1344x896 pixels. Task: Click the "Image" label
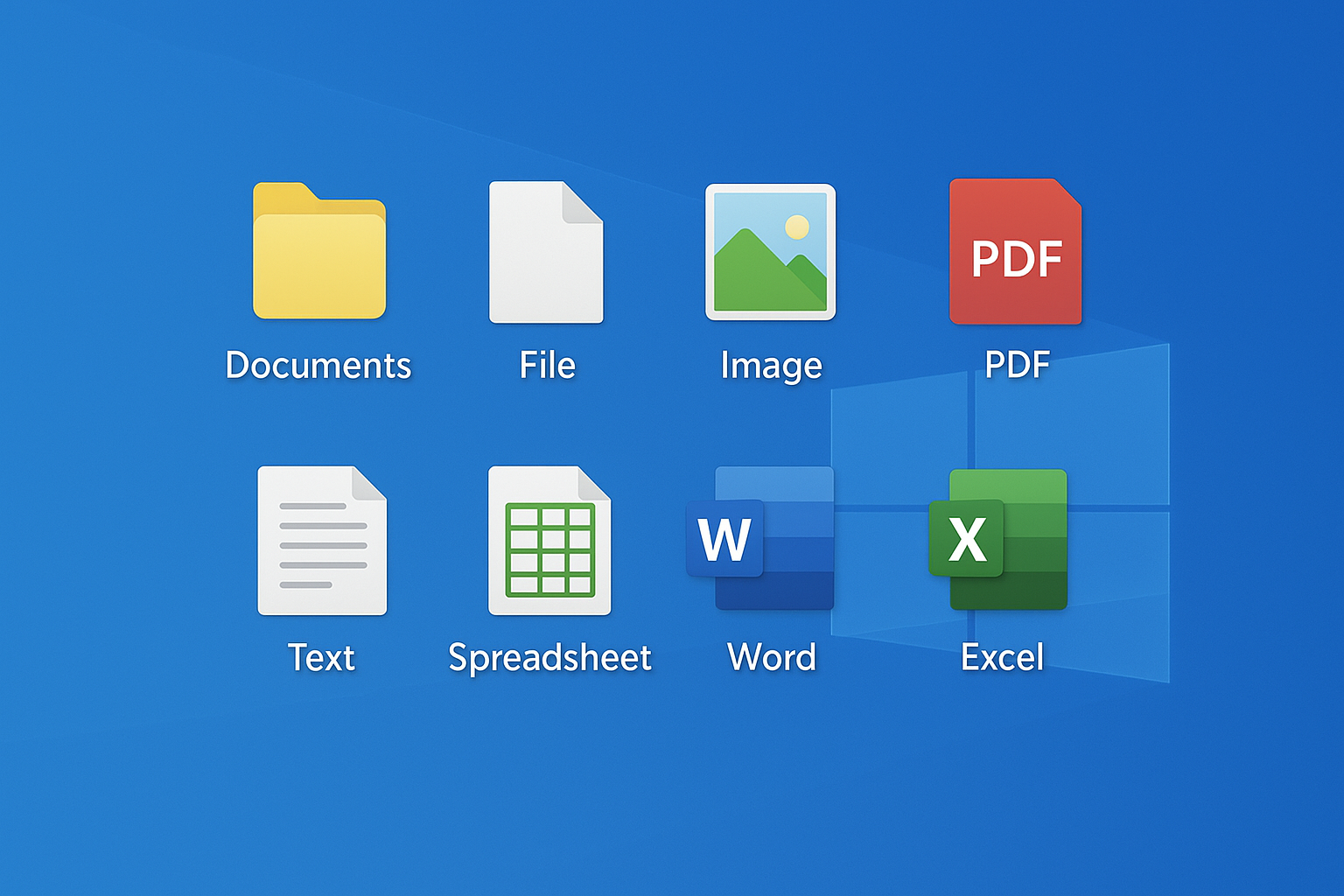click(x=771, y=367)
